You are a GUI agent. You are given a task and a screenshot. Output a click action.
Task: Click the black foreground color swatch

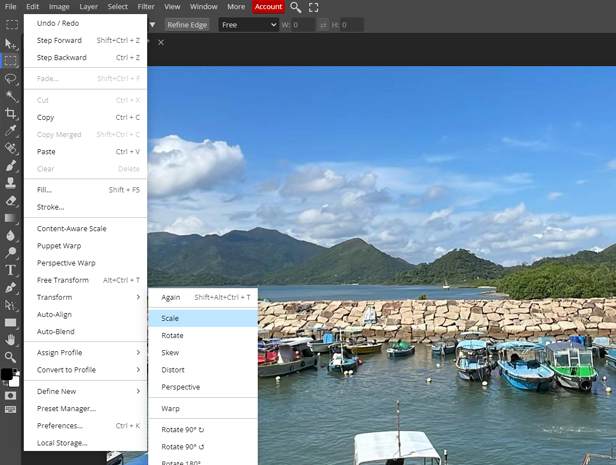[6, 374]
